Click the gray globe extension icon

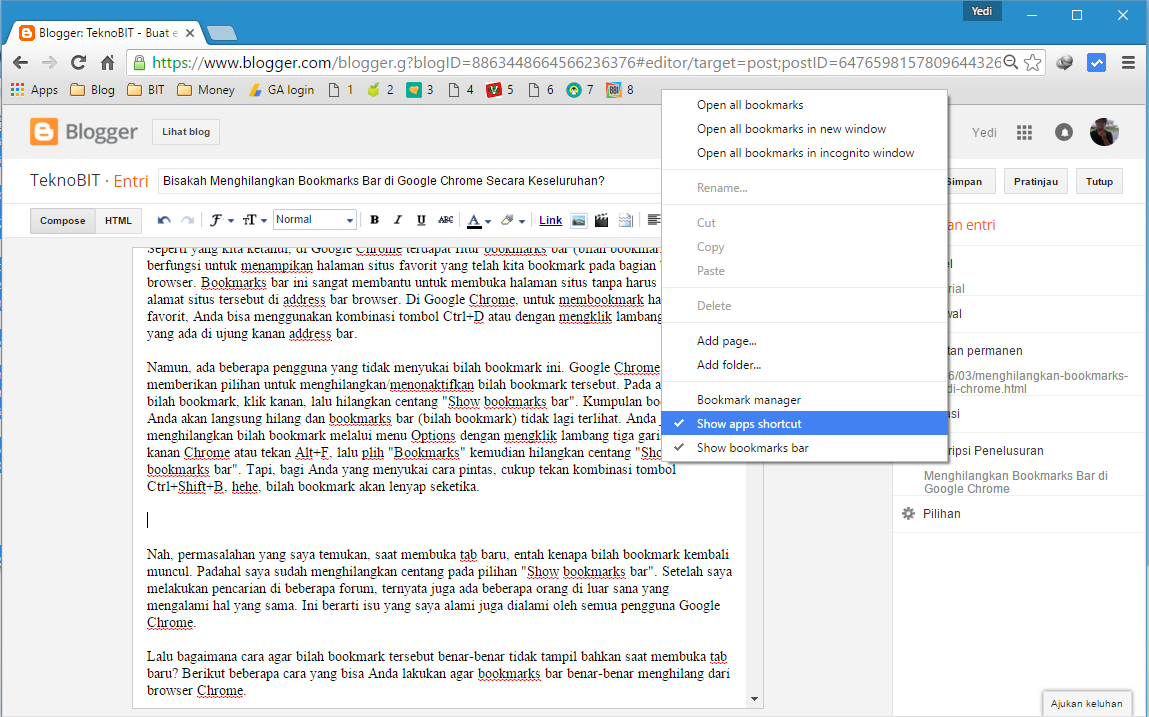pos(1065,62)
